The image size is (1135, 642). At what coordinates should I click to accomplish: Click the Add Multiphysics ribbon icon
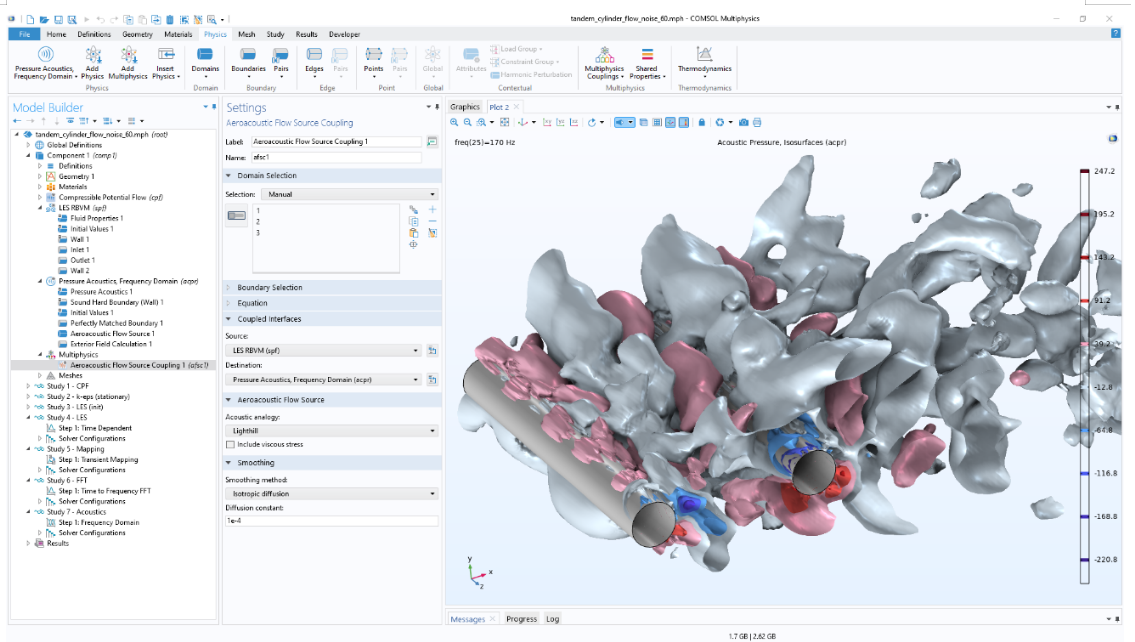[x=128, y=63]
